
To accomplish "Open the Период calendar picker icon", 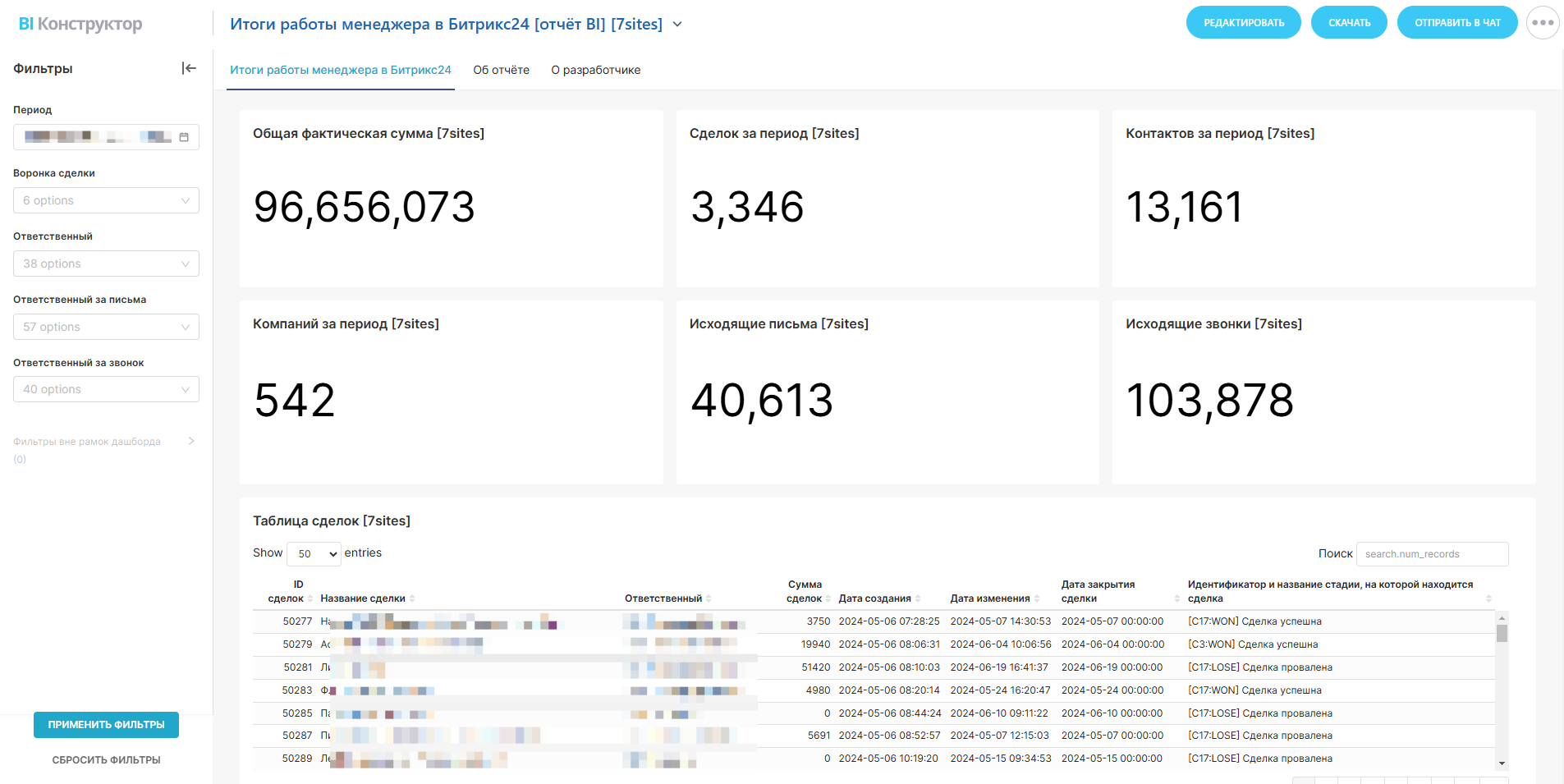I will point(184,137).
